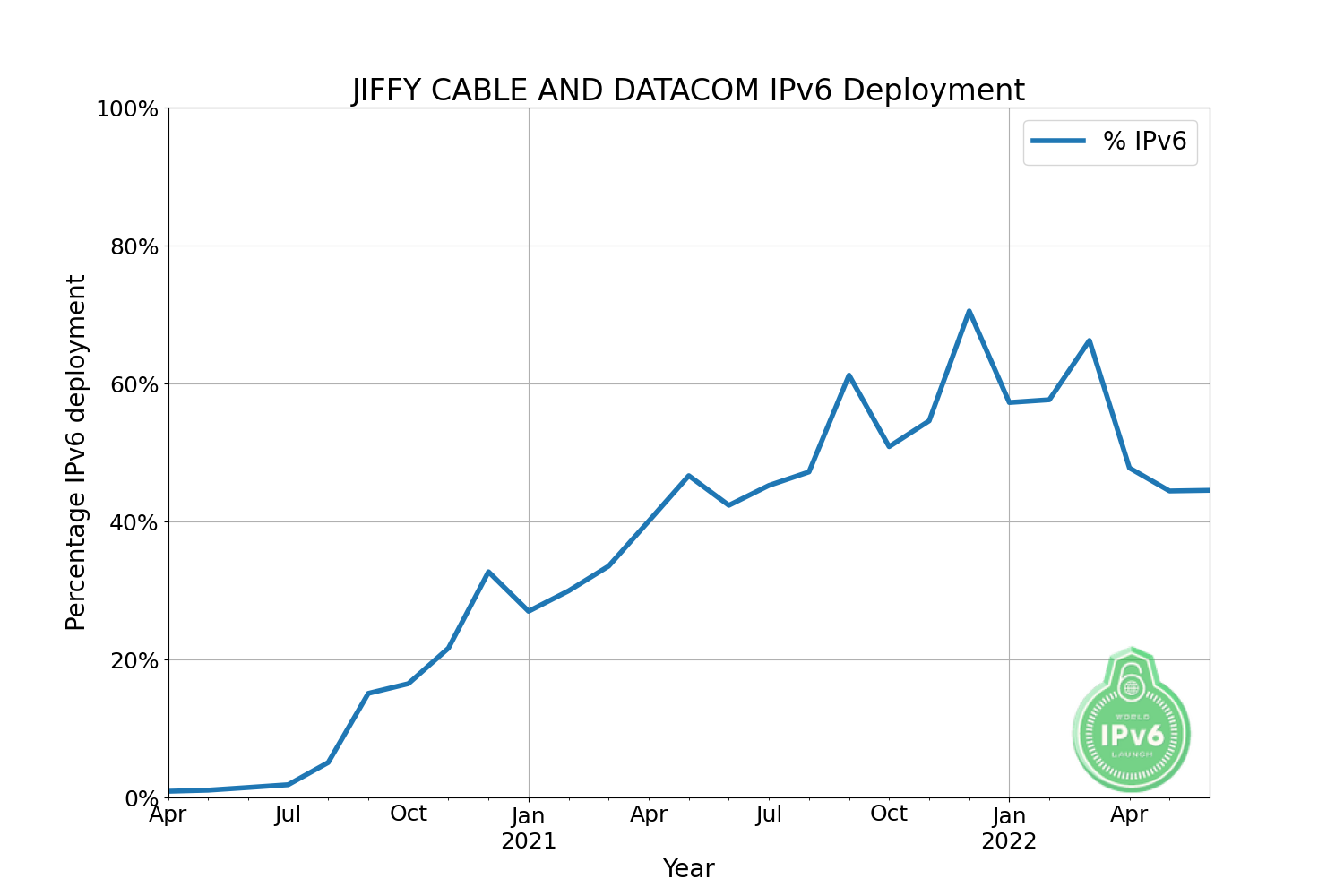Click the padlock atop the IPv6 logo

[x=1132, y=681]
